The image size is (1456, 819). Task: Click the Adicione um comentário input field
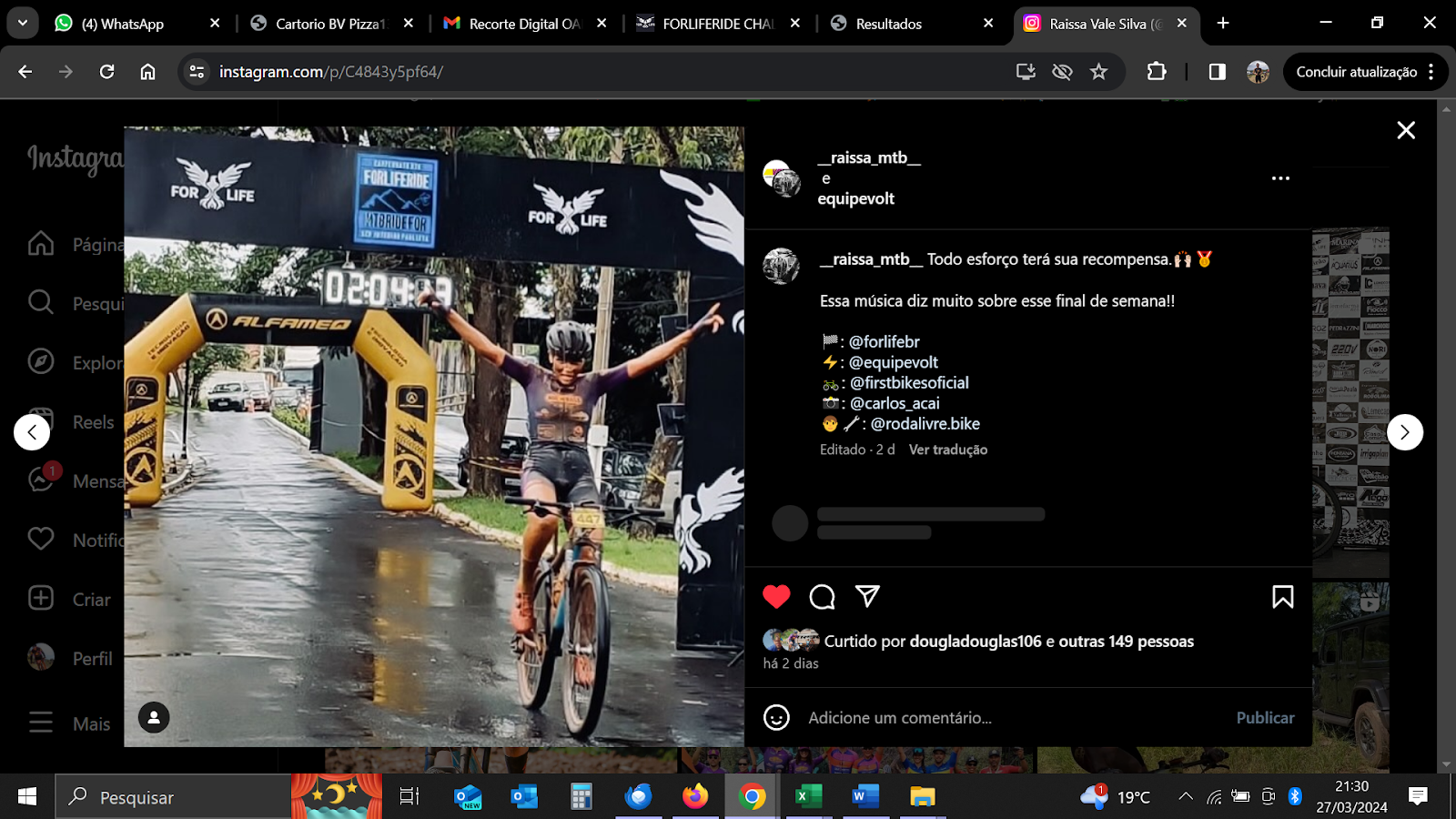tap(1010, 718)
